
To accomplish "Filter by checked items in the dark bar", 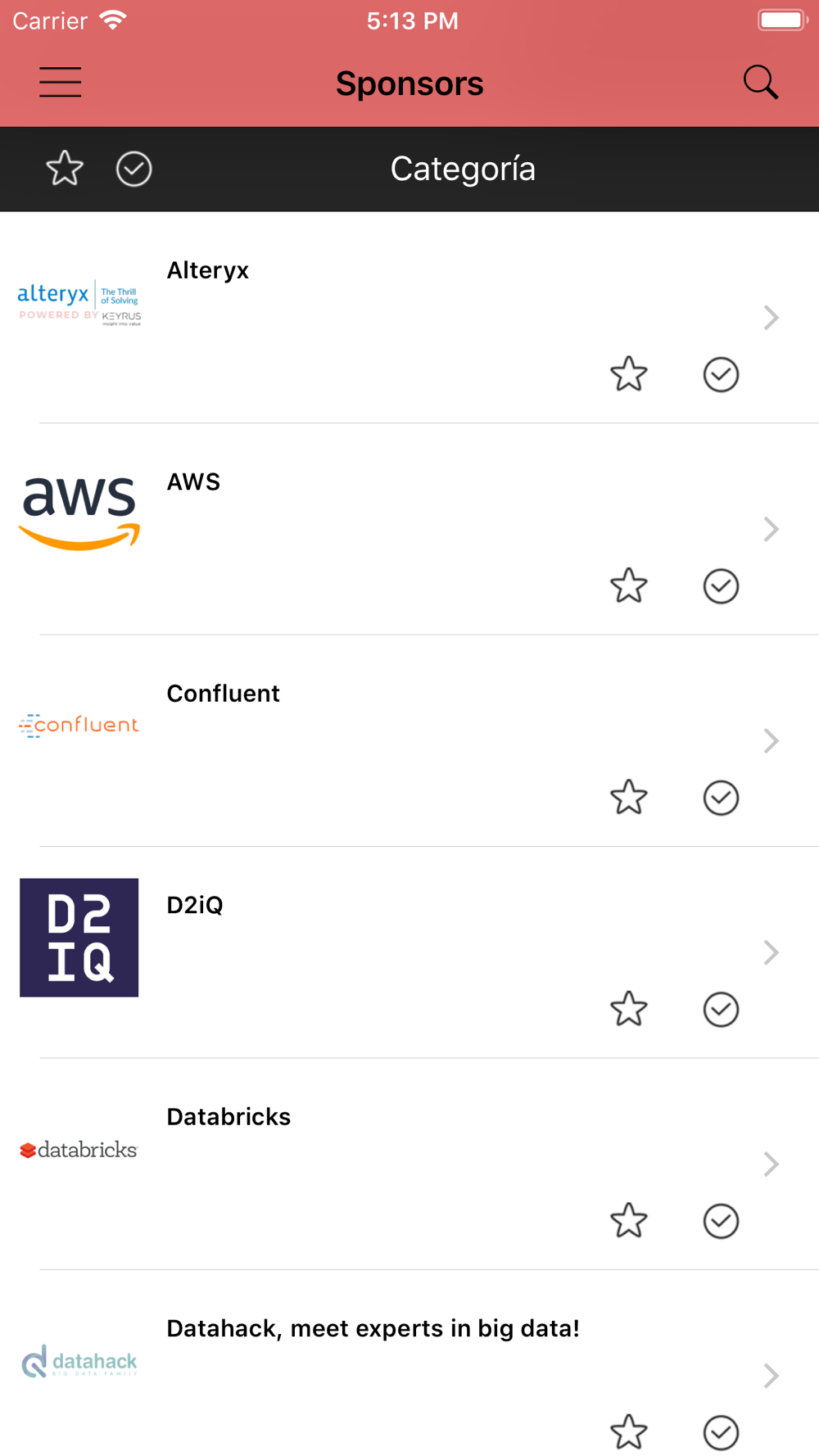I will 133,169.
